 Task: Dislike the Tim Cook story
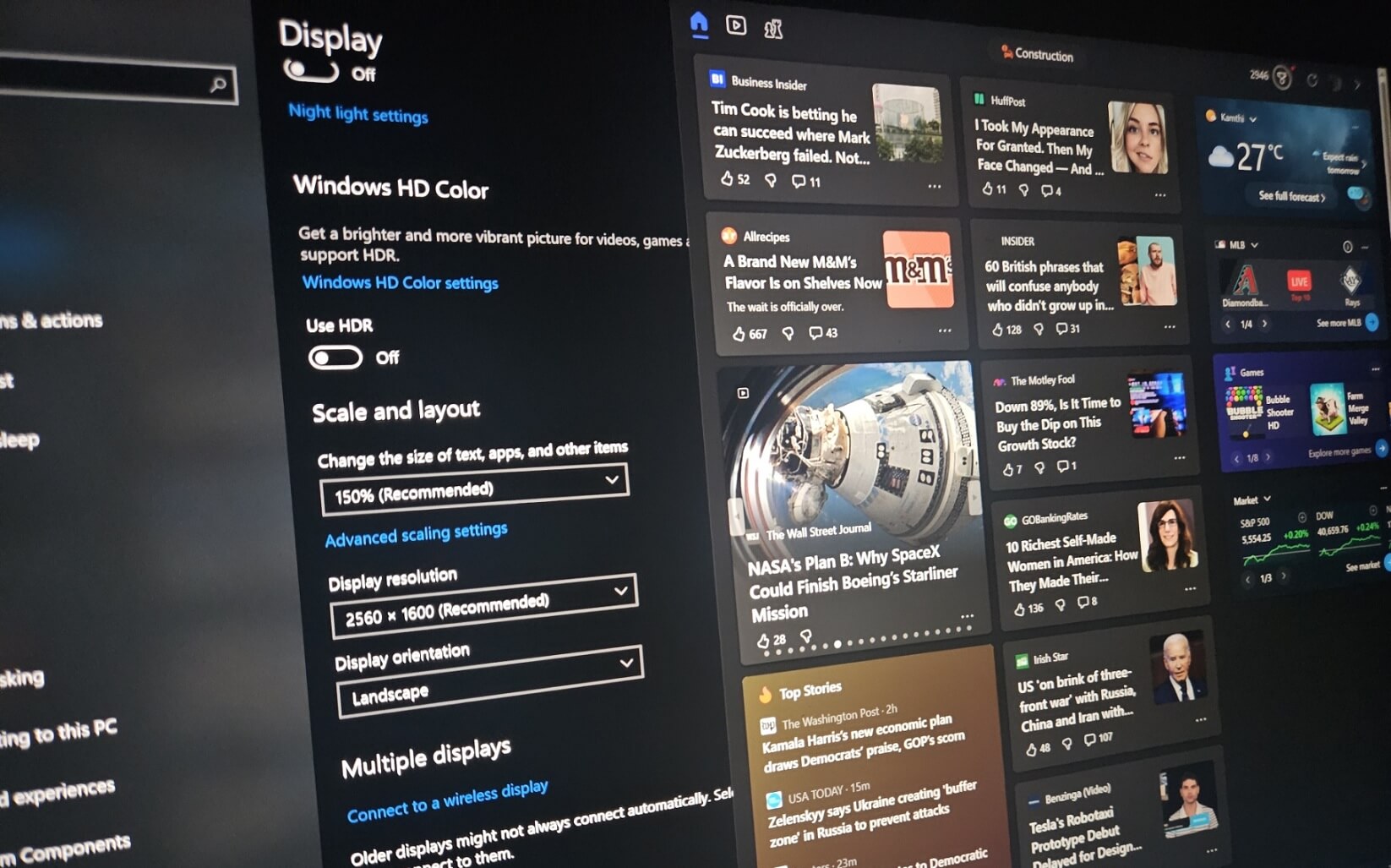click(x=770, y=180)
